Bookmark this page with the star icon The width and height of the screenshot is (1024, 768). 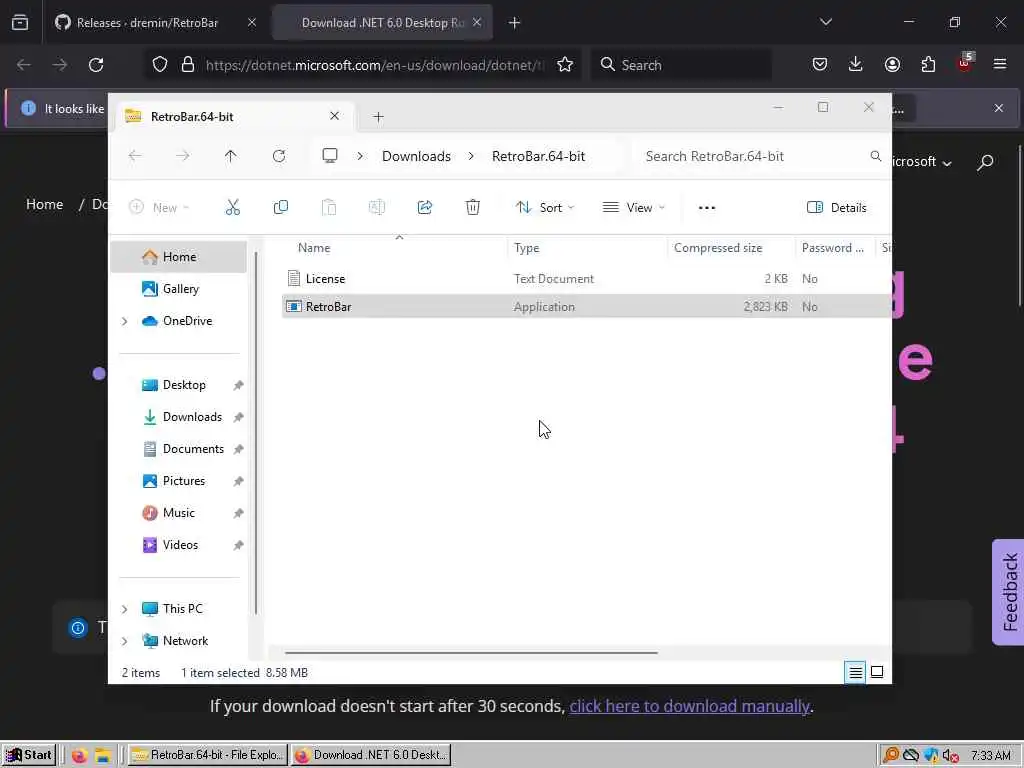click(565, 65)
